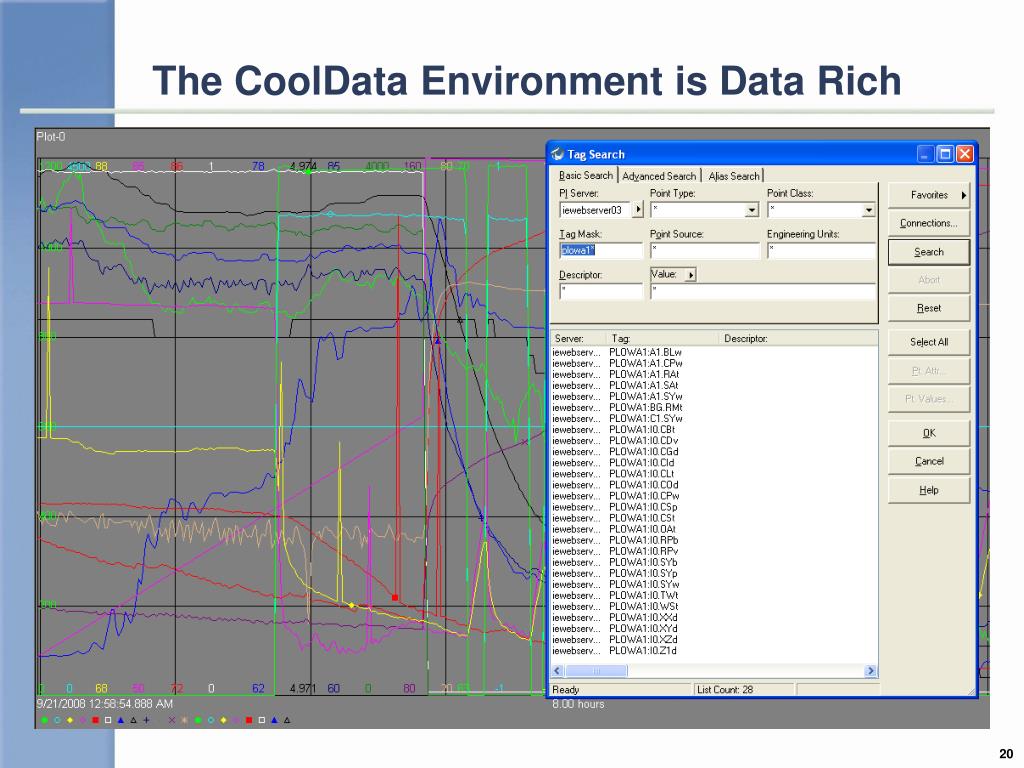The height and width of the screenshot is (768, 1024).
Task: Open the Connections dialog button
Action: pos(929,223)
